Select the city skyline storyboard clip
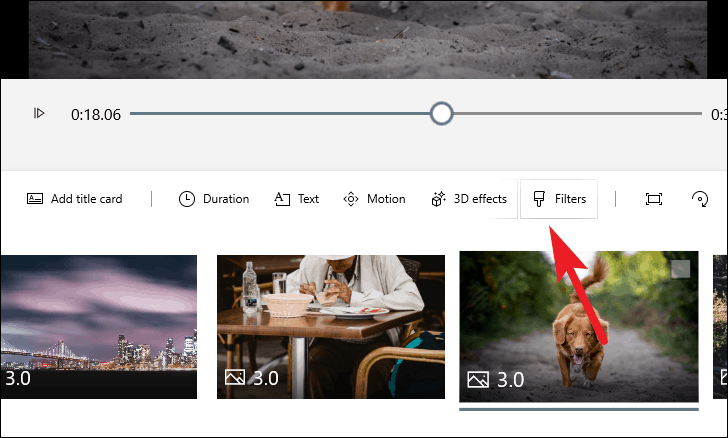The width and height of the screenshot is (728, 438). coord(98,327)
